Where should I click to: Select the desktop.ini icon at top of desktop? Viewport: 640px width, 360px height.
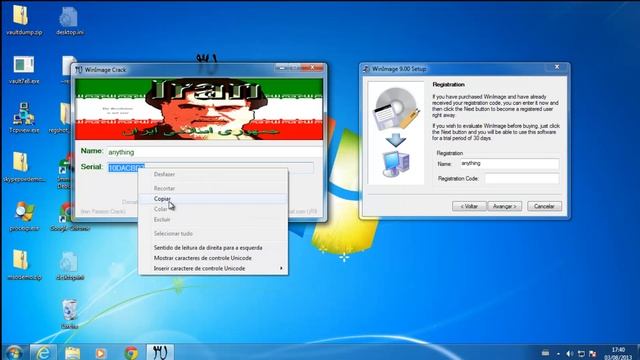[x=70, y=21]
